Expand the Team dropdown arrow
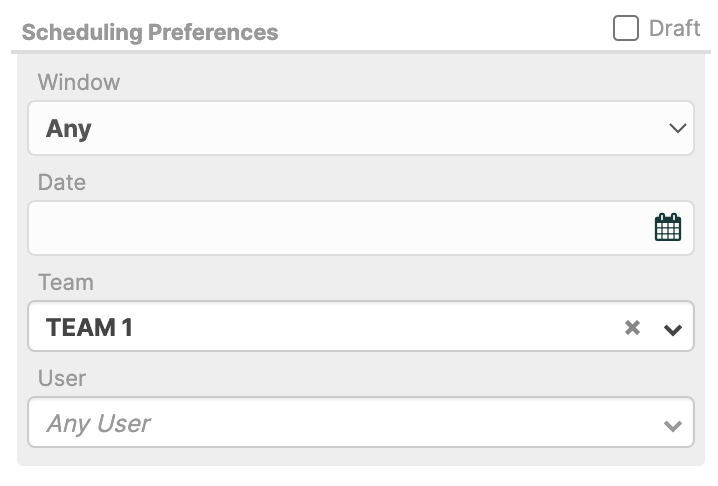 coord(673,329)
